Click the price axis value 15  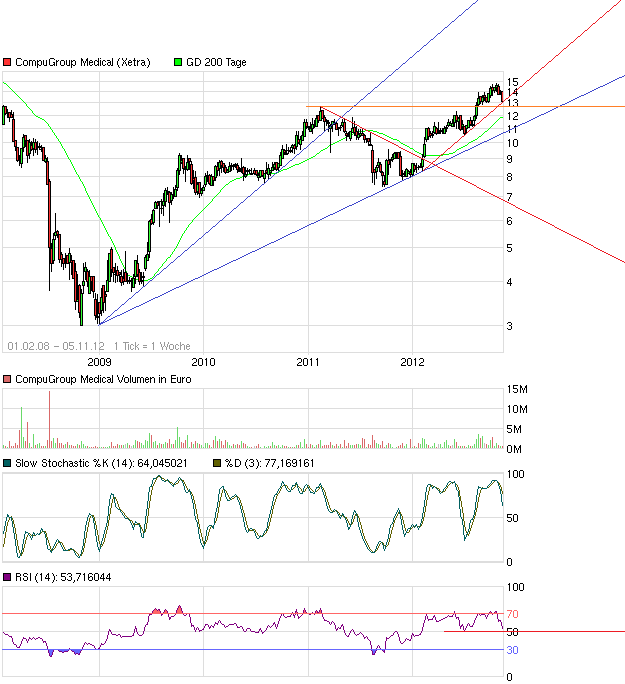[512, 82]
